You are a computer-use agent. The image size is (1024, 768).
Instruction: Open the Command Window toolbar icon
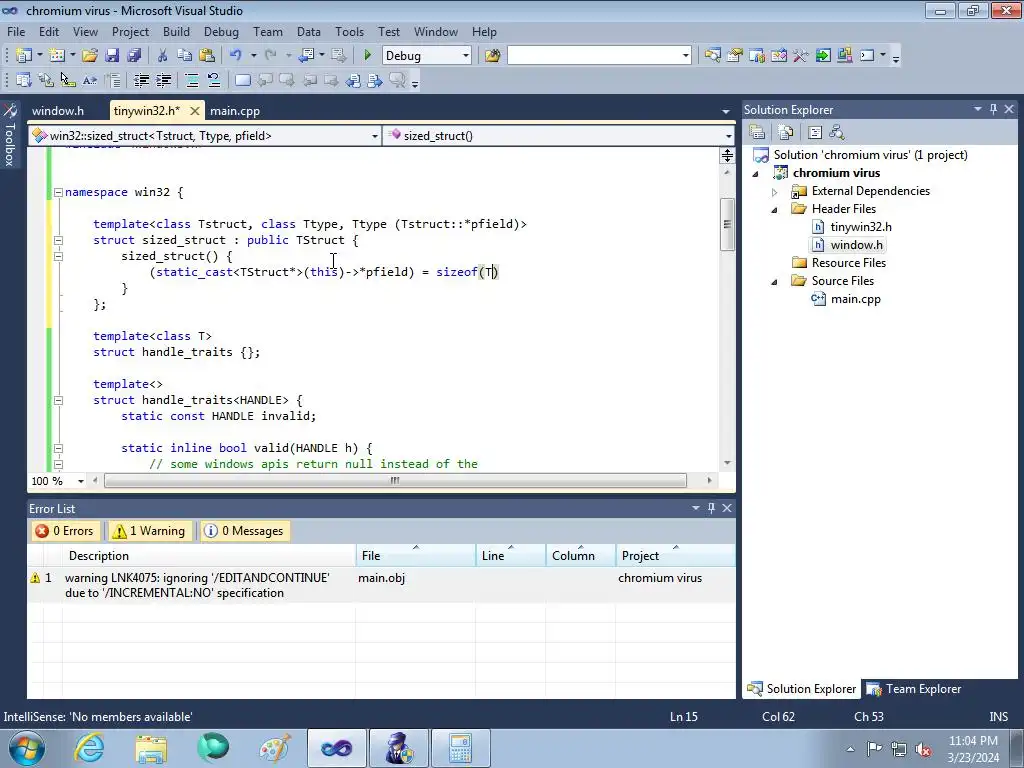tap(867, 56)
